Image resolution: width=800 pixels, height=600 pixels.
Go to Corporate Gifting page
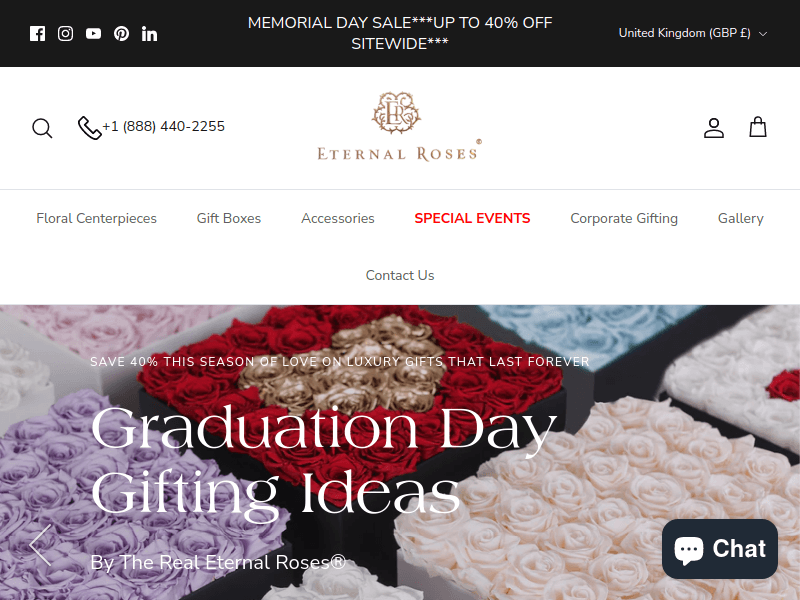[624, 218]
